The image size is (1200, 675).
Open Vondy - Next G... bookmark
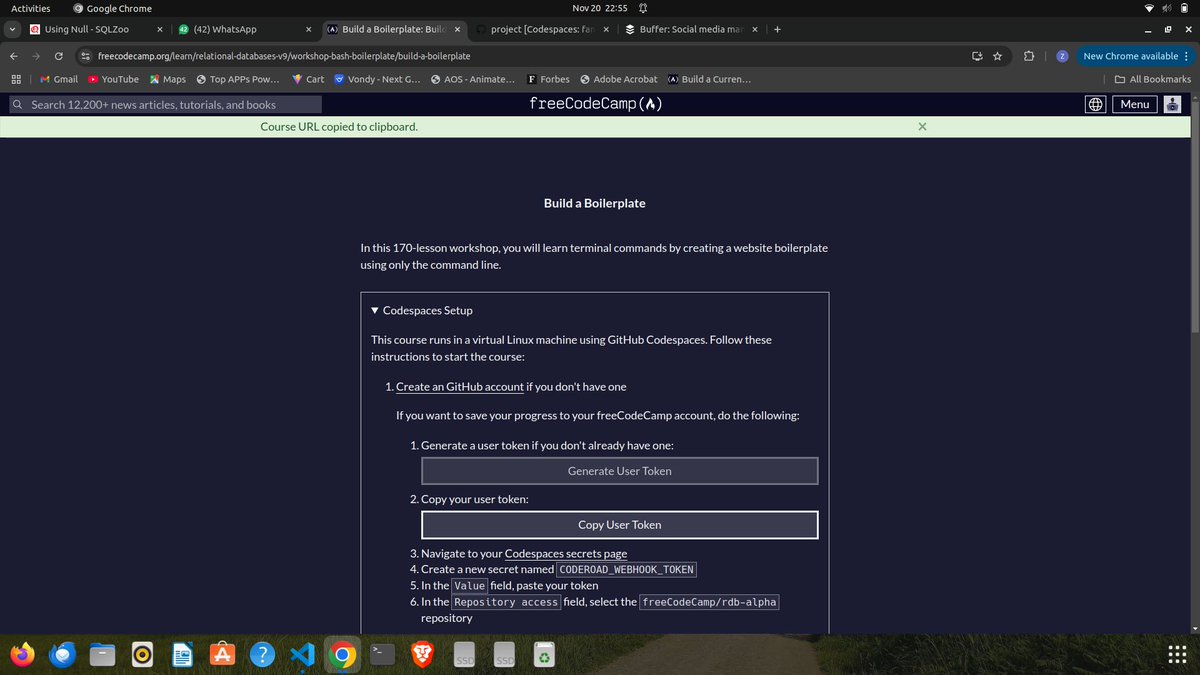(377, 79)
